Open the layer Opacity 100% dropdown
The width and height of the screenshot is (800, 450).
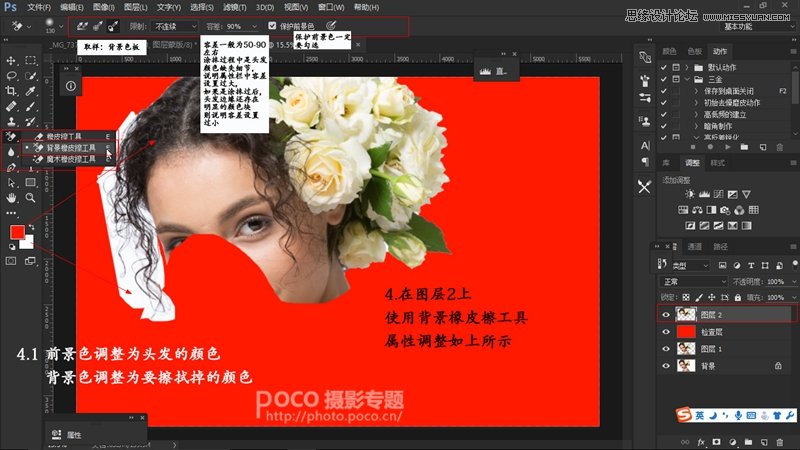pyautogui.click(x=793, y=282)
